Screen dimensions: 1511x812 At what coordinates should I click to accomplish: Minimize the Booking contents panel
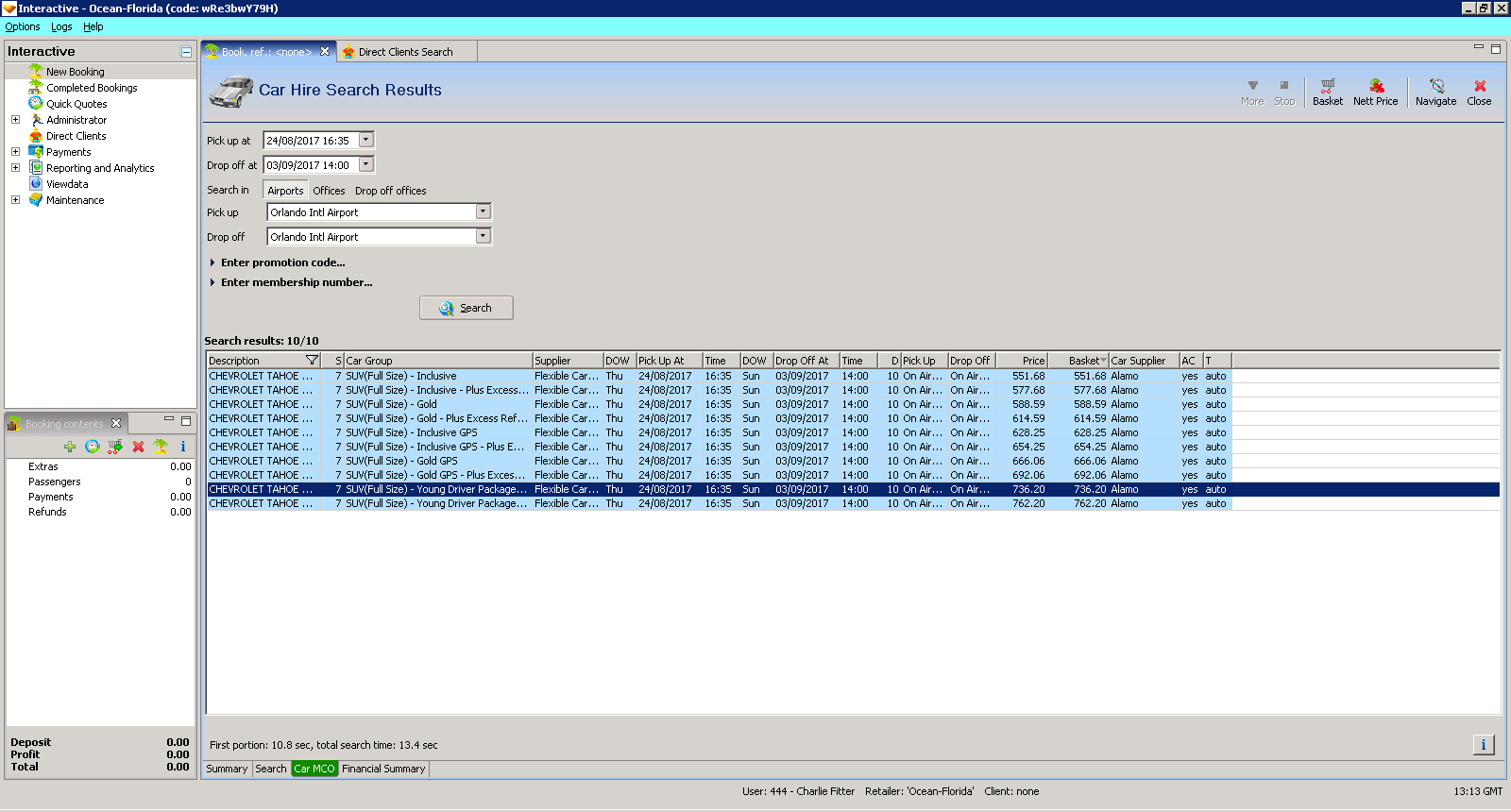pos(169,419)
